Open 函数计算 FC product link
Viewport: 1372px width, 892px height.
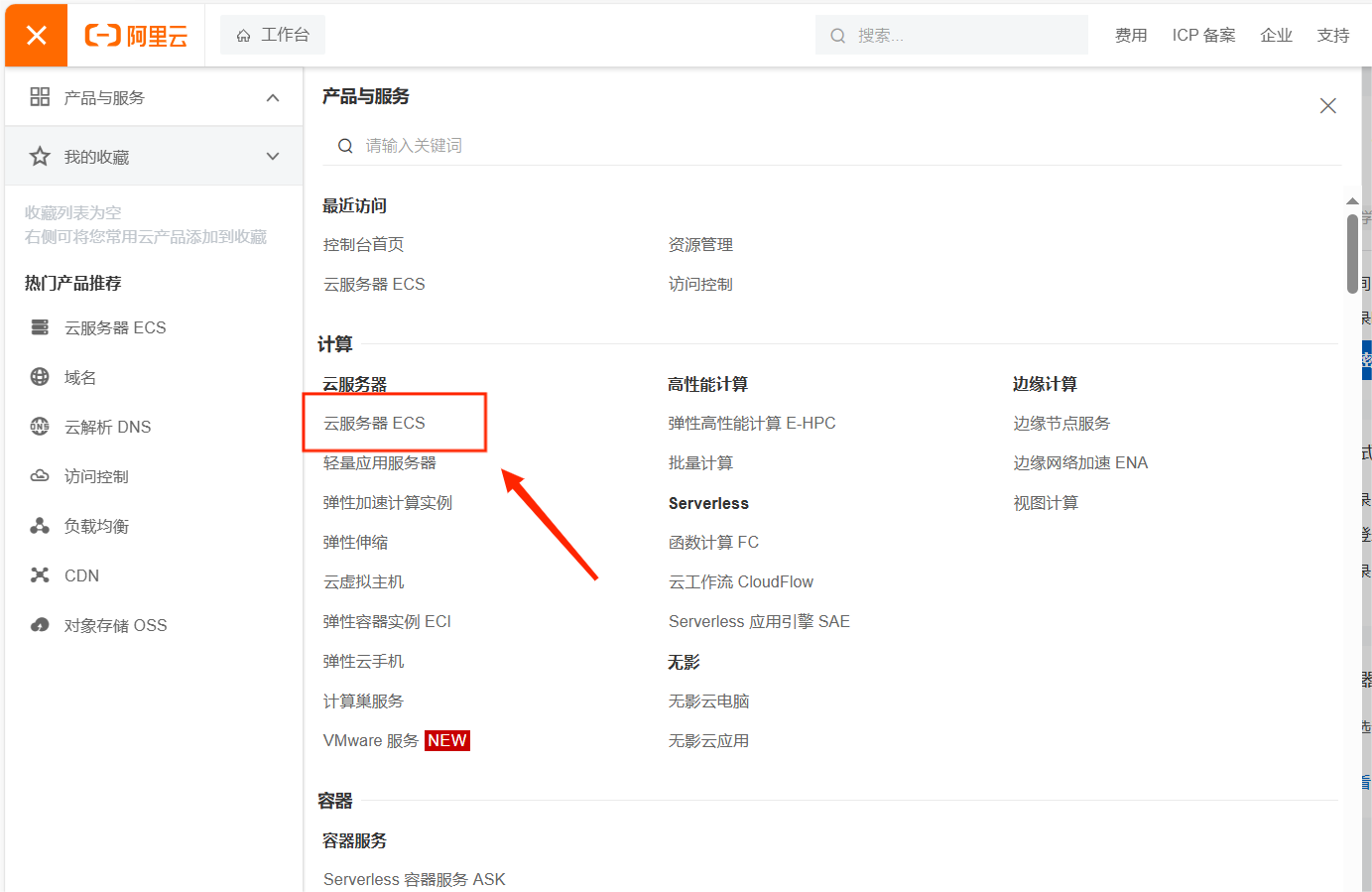pyautogui.click(x=713, y=542)
